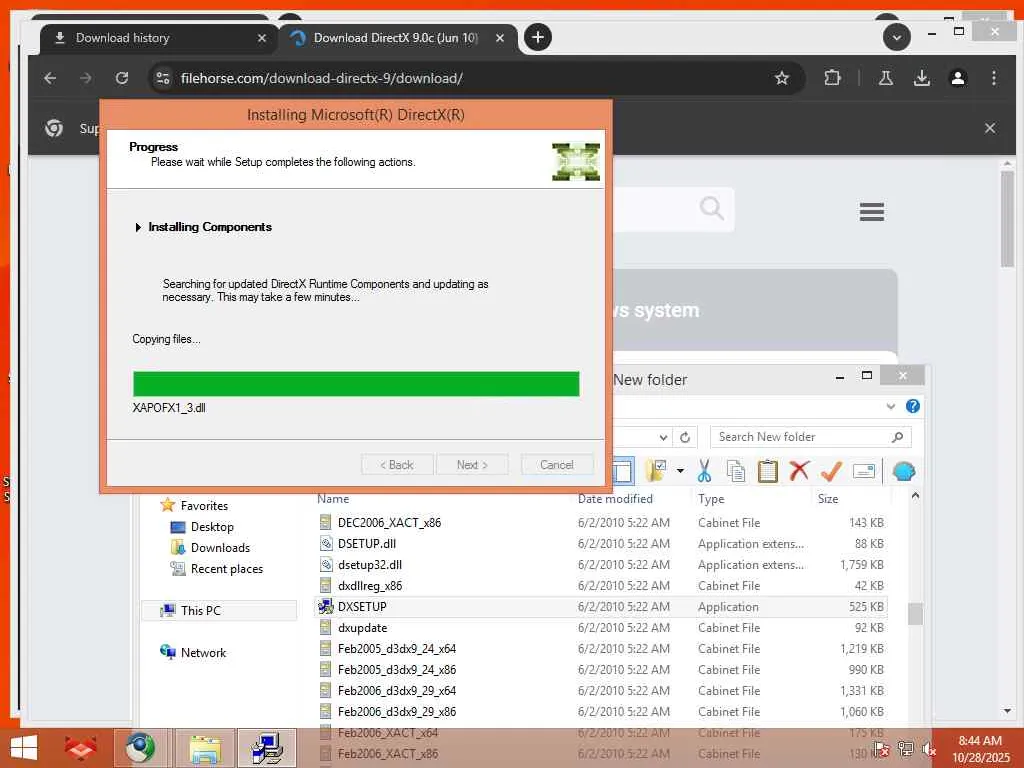Select the DSETUP.dll file
The width and height of the screenshot is (1024, 768).
[x=366, y=543]
